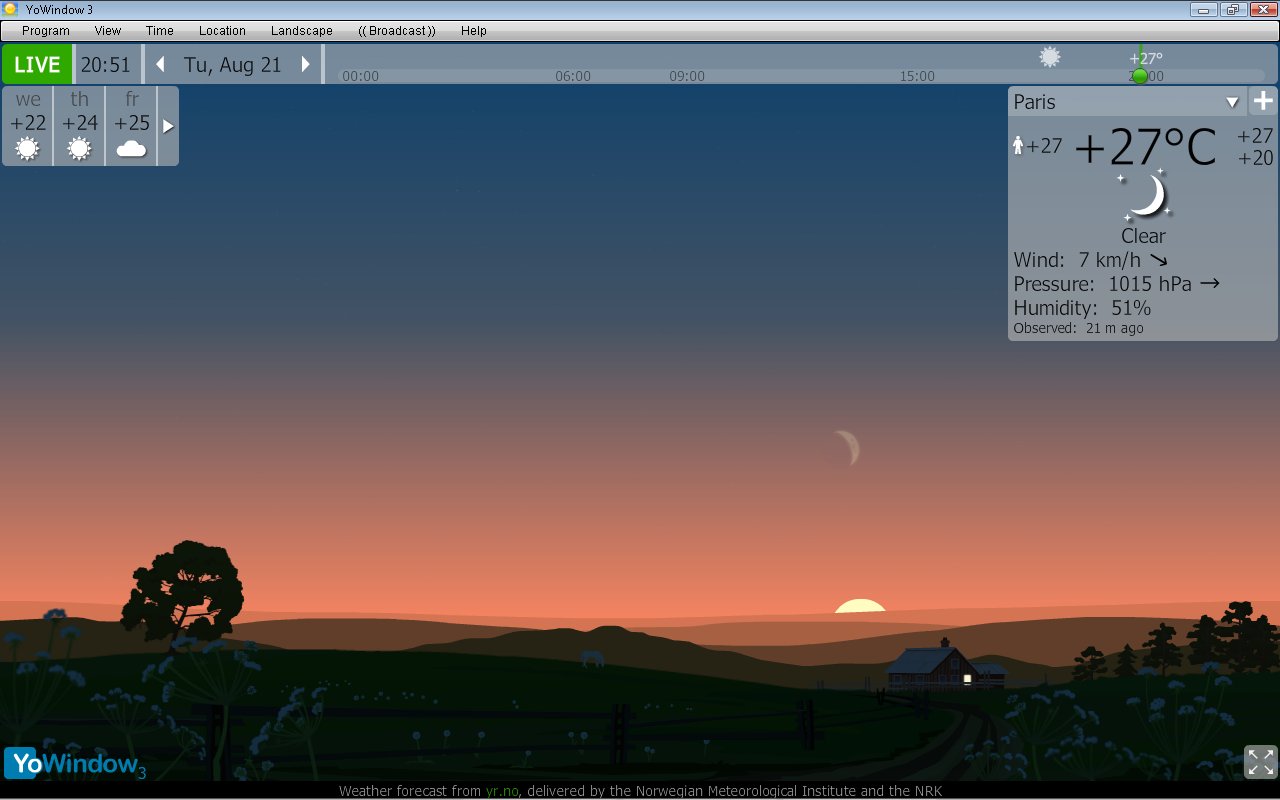The width and height of the screenshot is (1280, 800).
Task: Open the yr.no link
Action: coord(502,791)
